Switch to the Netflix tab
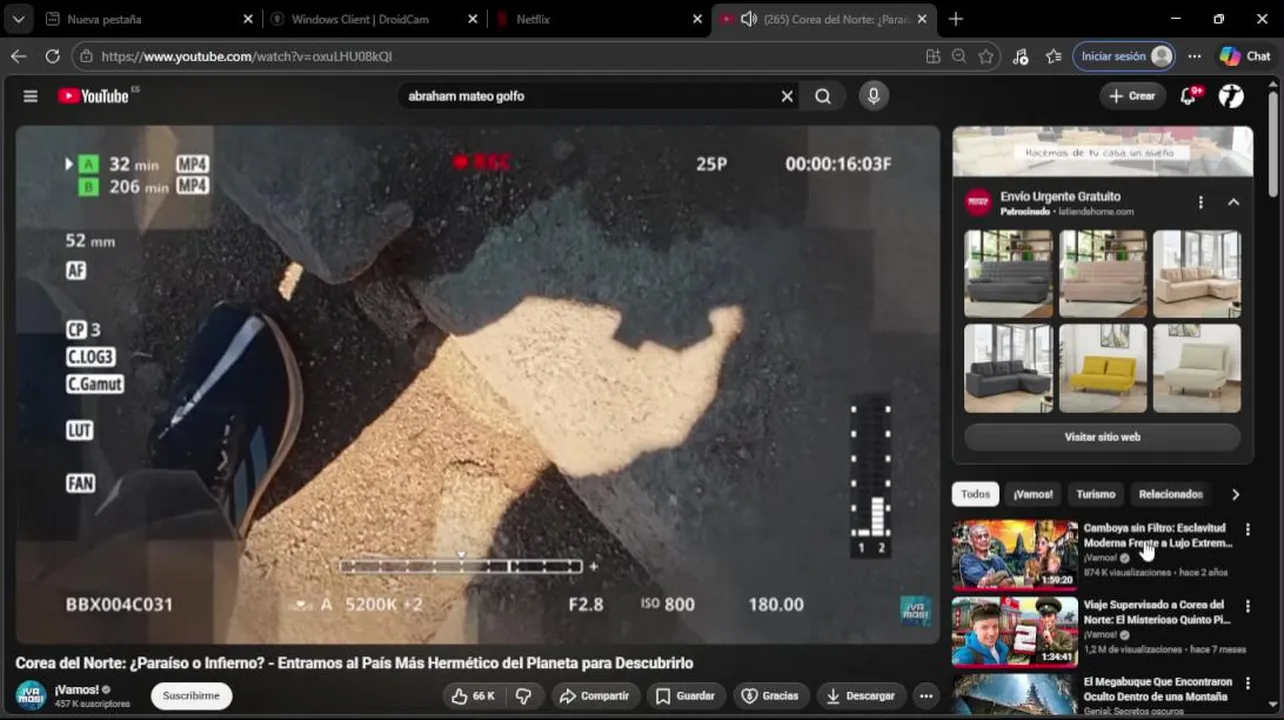Screen dimensions: 1284x720 600,19
